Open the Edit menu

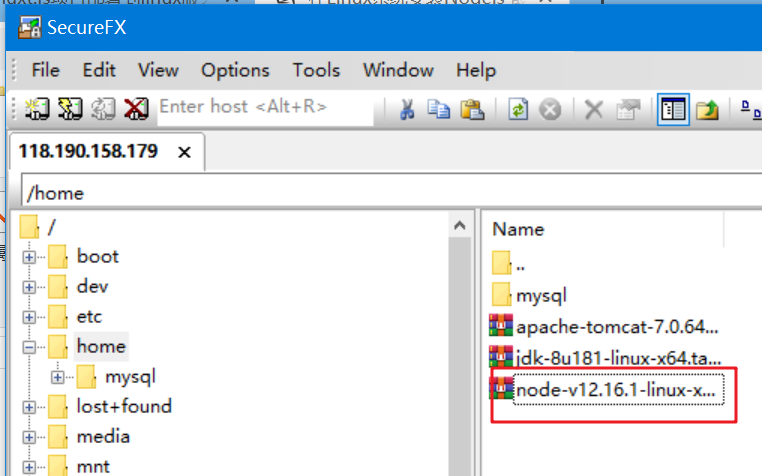99,71
